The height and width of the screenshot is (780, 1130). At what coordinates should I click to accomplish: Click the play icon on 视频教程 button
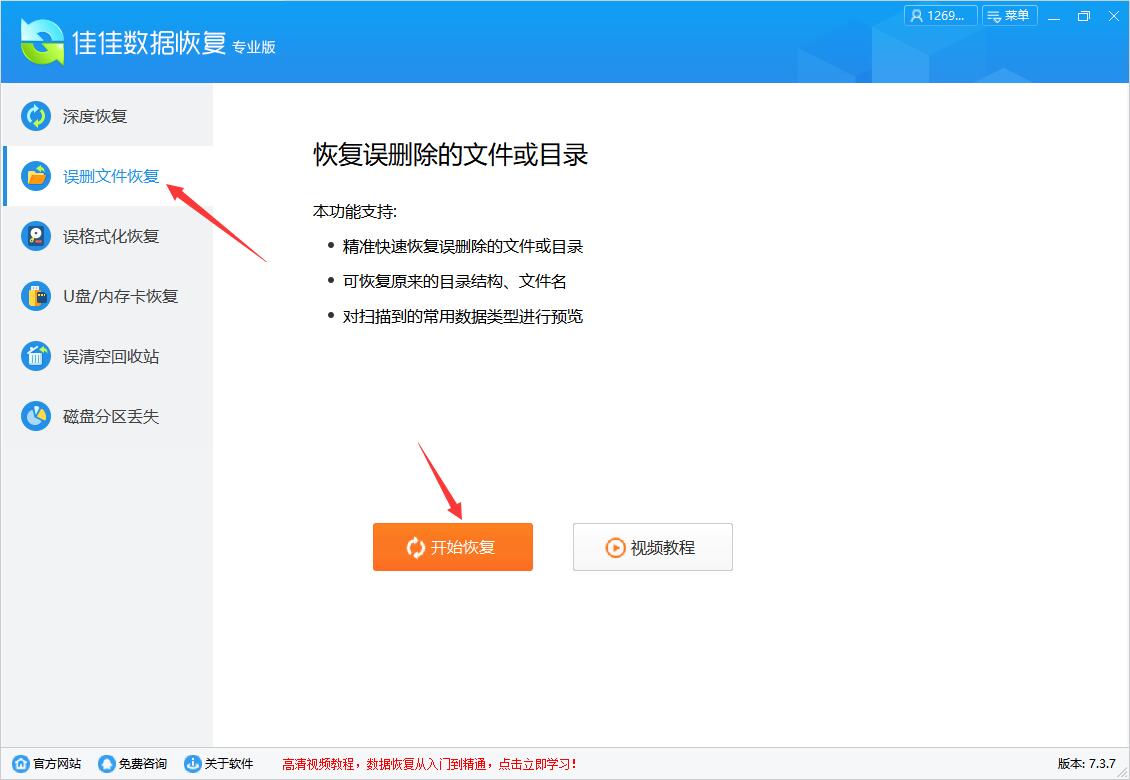[617, 547]
